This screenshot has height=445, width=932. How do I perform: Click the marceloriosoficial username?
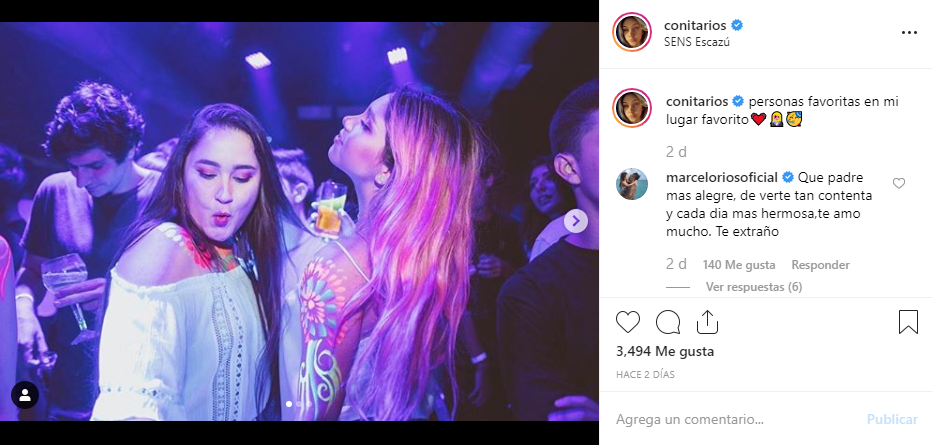[x=722, y=177]
